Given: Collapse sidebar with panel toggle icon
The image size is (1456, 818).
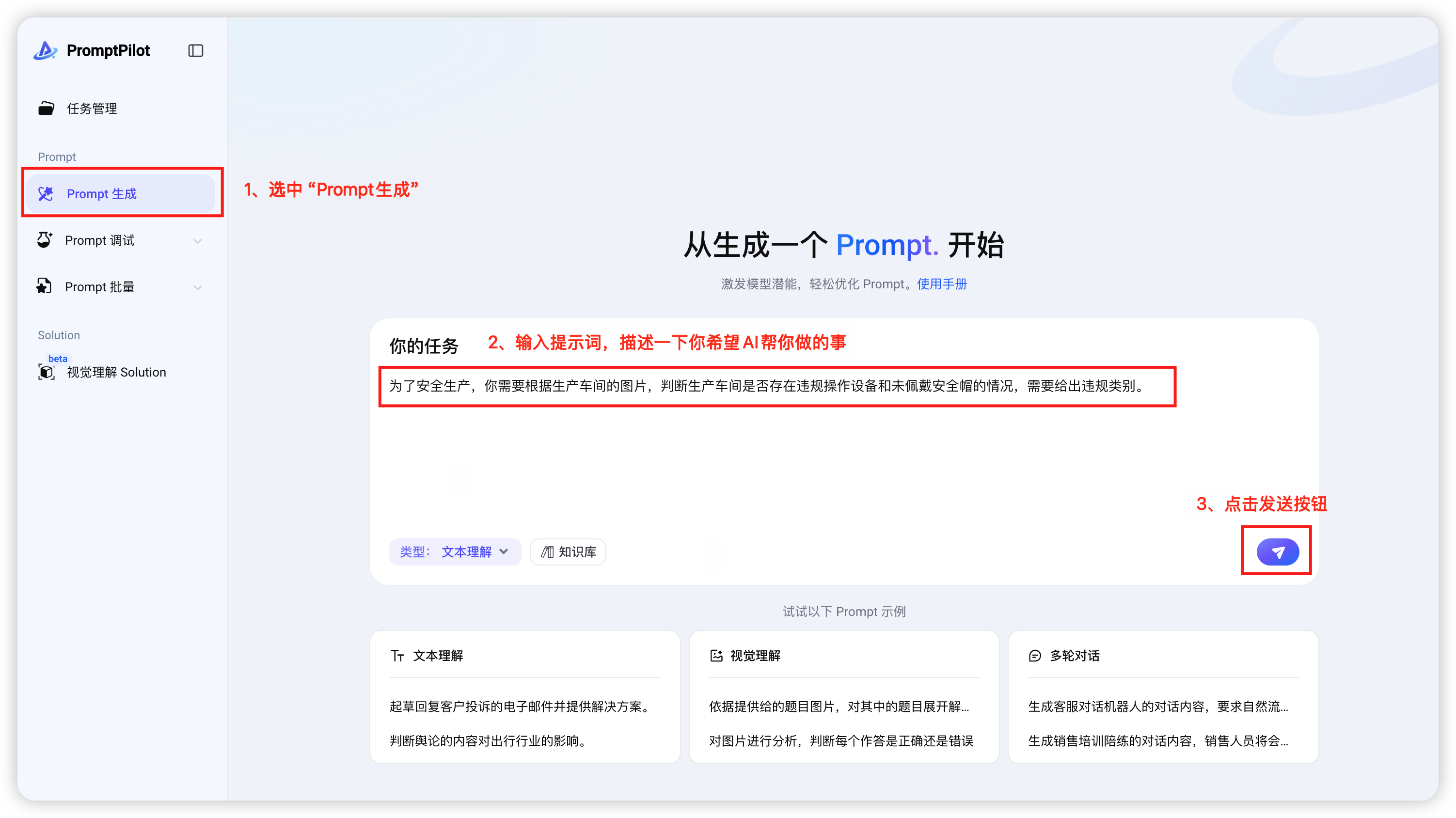Looking at the screenshot, I should tap(195, 51).
